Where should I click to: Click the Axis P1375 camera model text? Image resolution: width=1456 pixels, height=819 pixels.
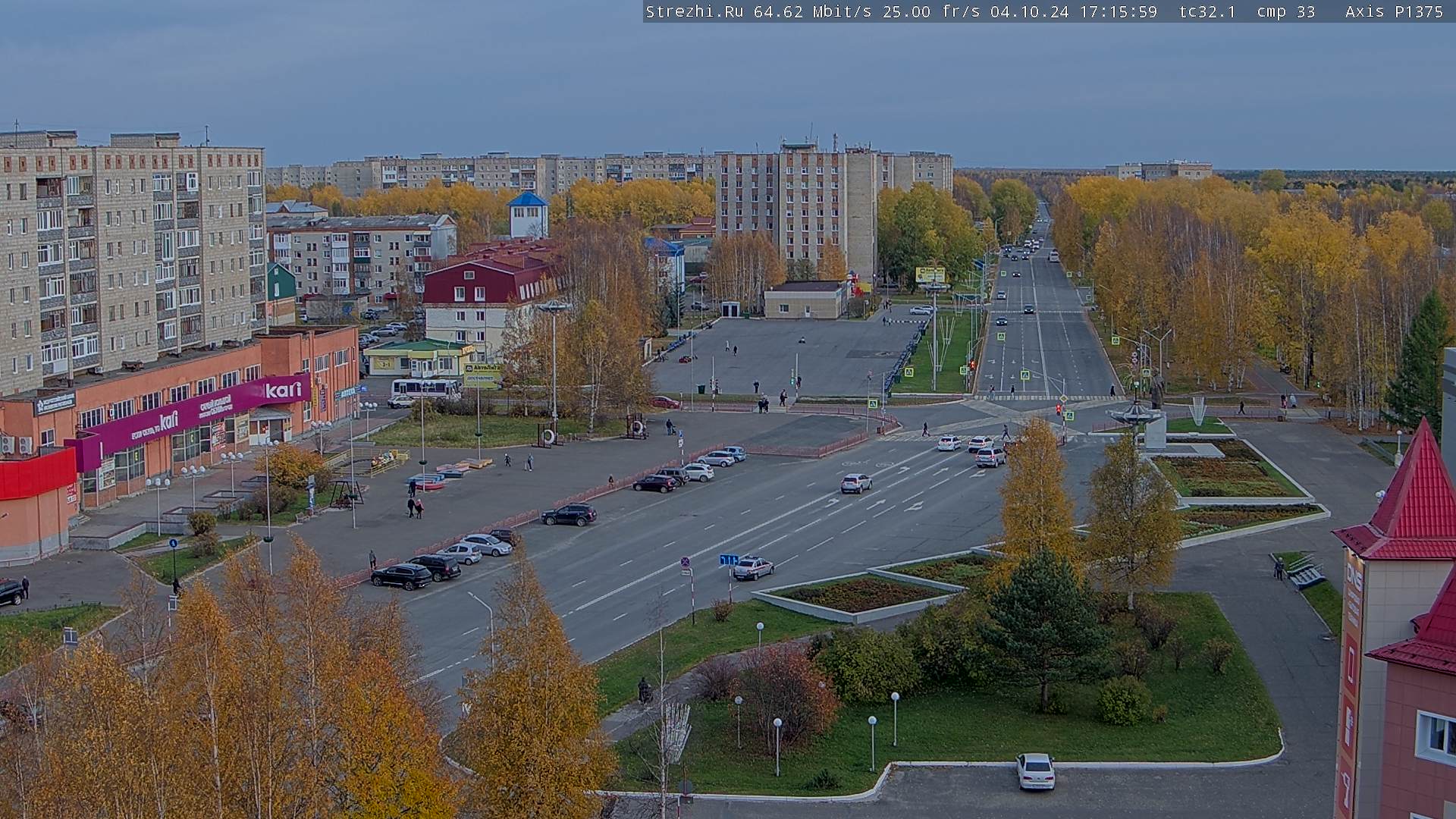[1394, 11]
